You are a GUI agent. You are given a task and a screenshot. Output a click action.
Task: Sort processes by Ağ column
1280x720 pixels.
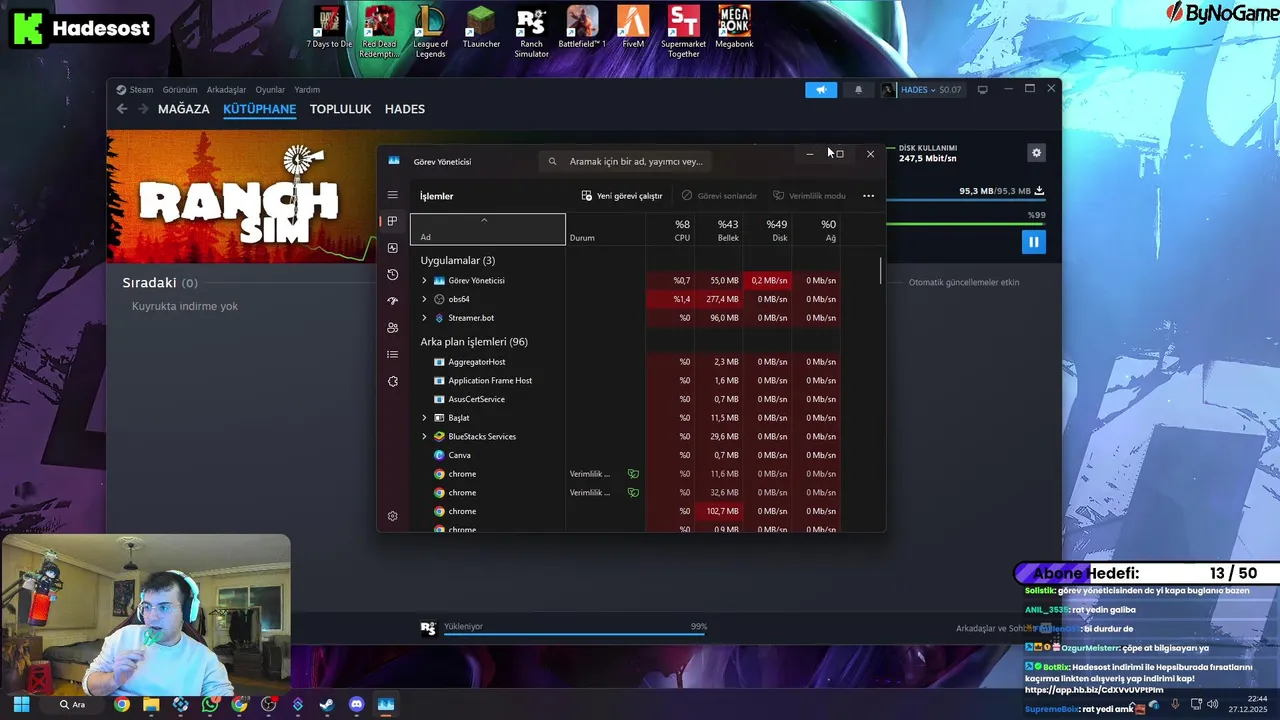coord(817,230)
